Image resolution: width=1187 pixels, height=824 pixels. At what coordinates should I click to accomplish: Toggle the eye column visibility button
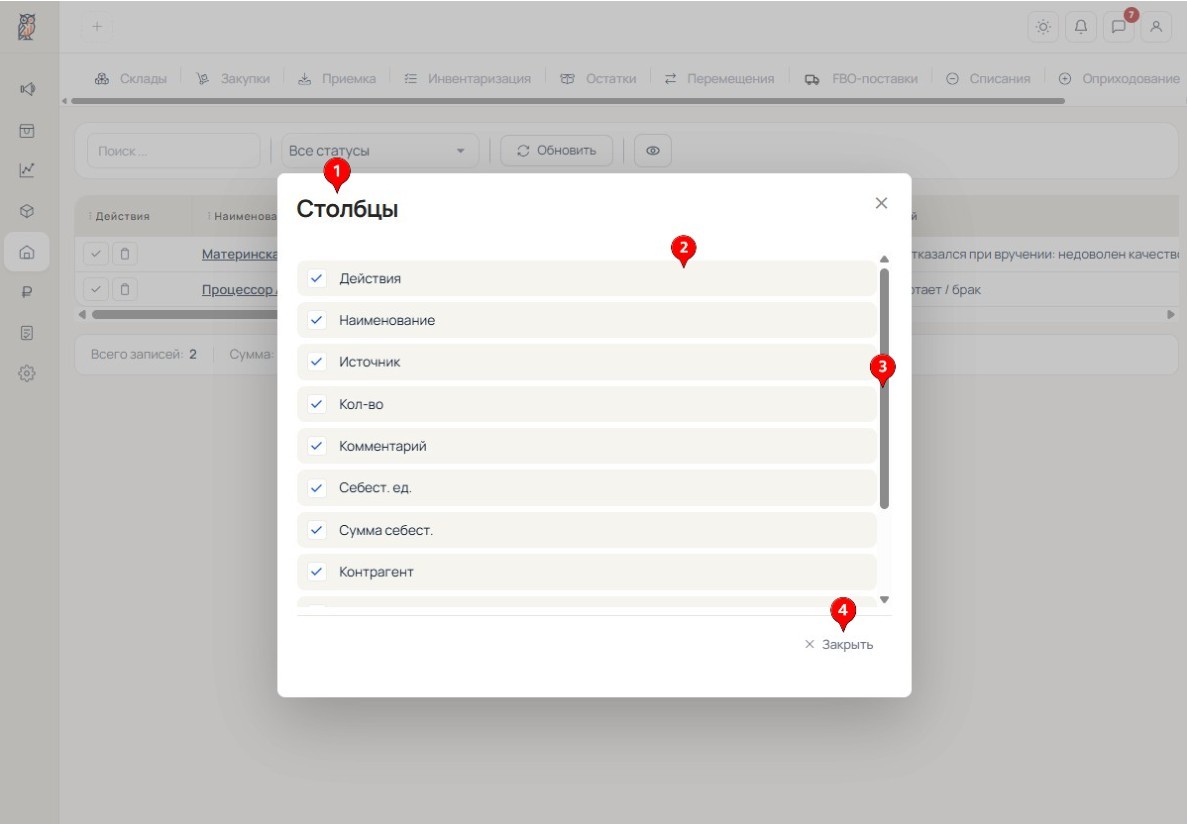click(x=653, y=151)
